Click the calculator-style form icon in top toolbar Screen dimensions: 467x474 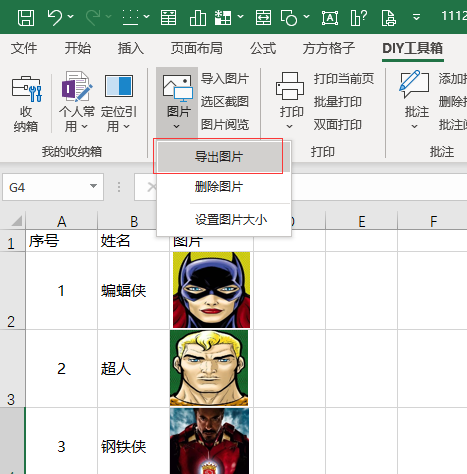click(x=168, y=17)
